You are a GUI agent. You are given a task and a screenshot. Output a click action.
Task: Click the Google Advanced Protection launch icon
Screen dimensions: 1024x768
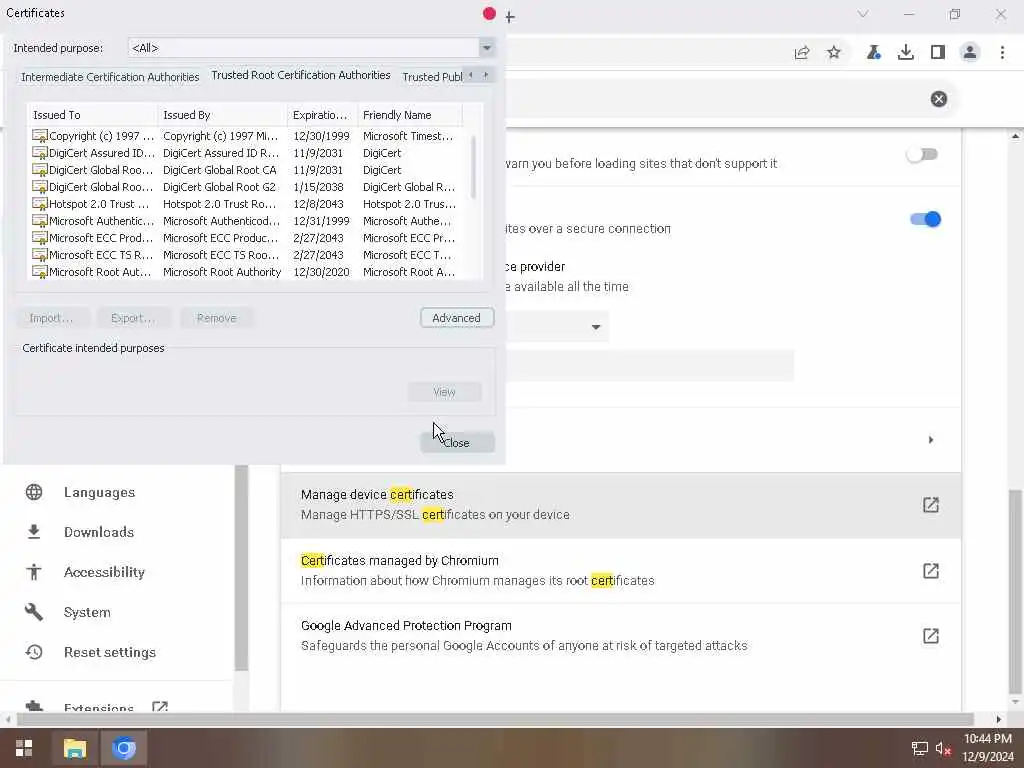(931, 636)
